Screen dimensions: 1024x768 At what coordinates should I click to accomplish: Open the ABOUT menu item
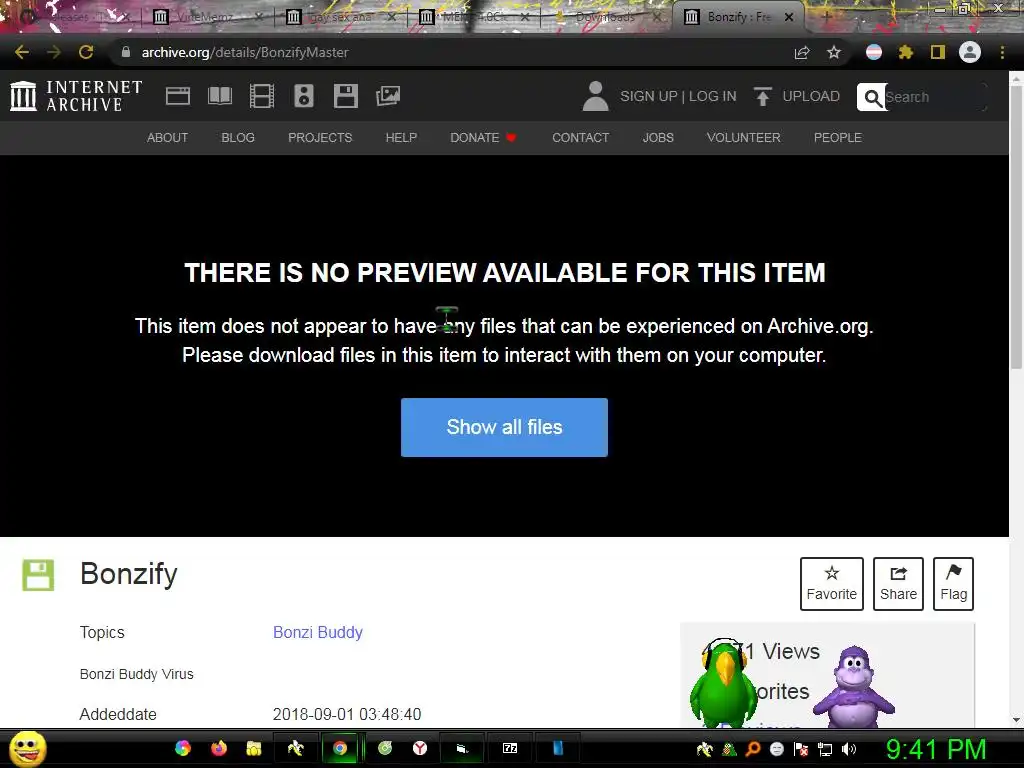coord(167,138)
